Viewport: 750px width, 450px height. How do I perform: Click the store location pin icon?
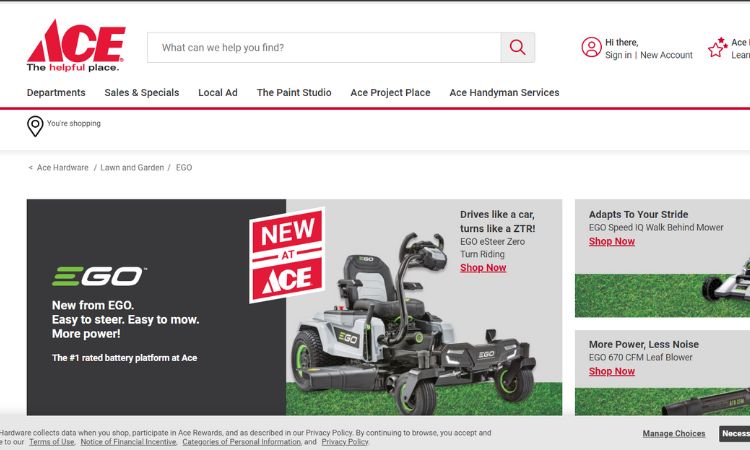point(35,126)
